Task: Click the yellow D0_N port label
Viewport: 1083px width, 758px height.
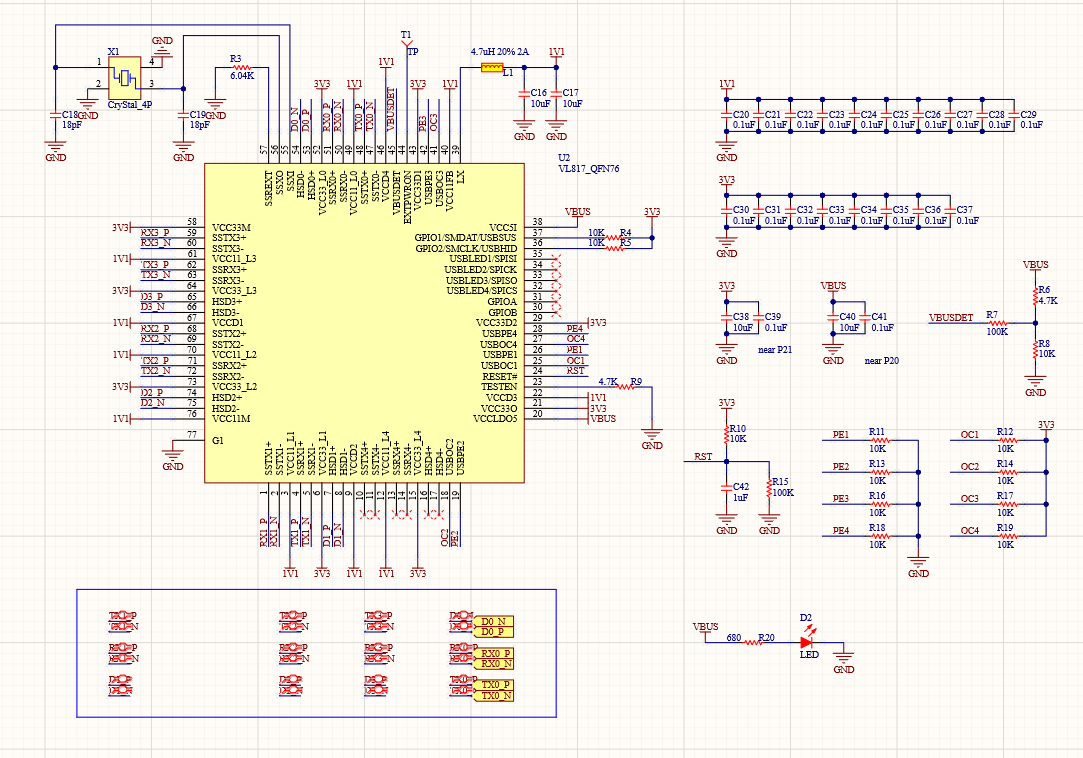Action: click(x=493, y=621)
